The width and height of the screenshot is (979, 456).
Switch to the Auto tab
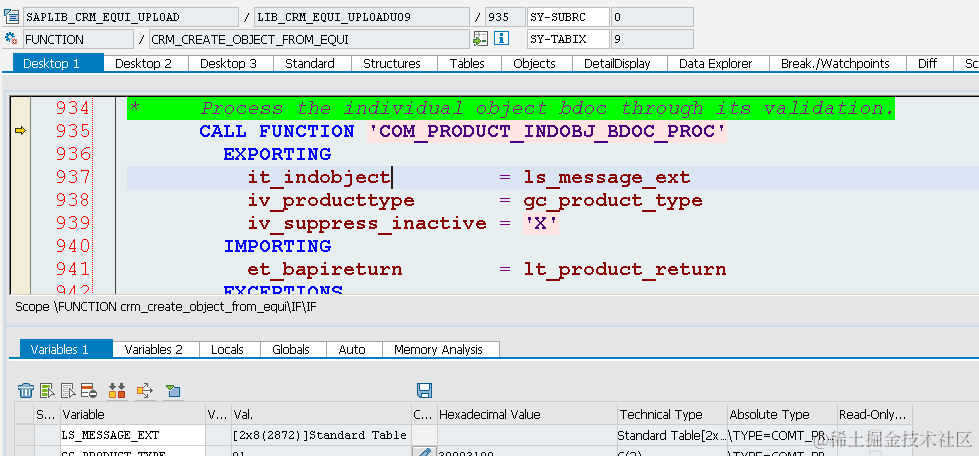(x=352, y=349)
